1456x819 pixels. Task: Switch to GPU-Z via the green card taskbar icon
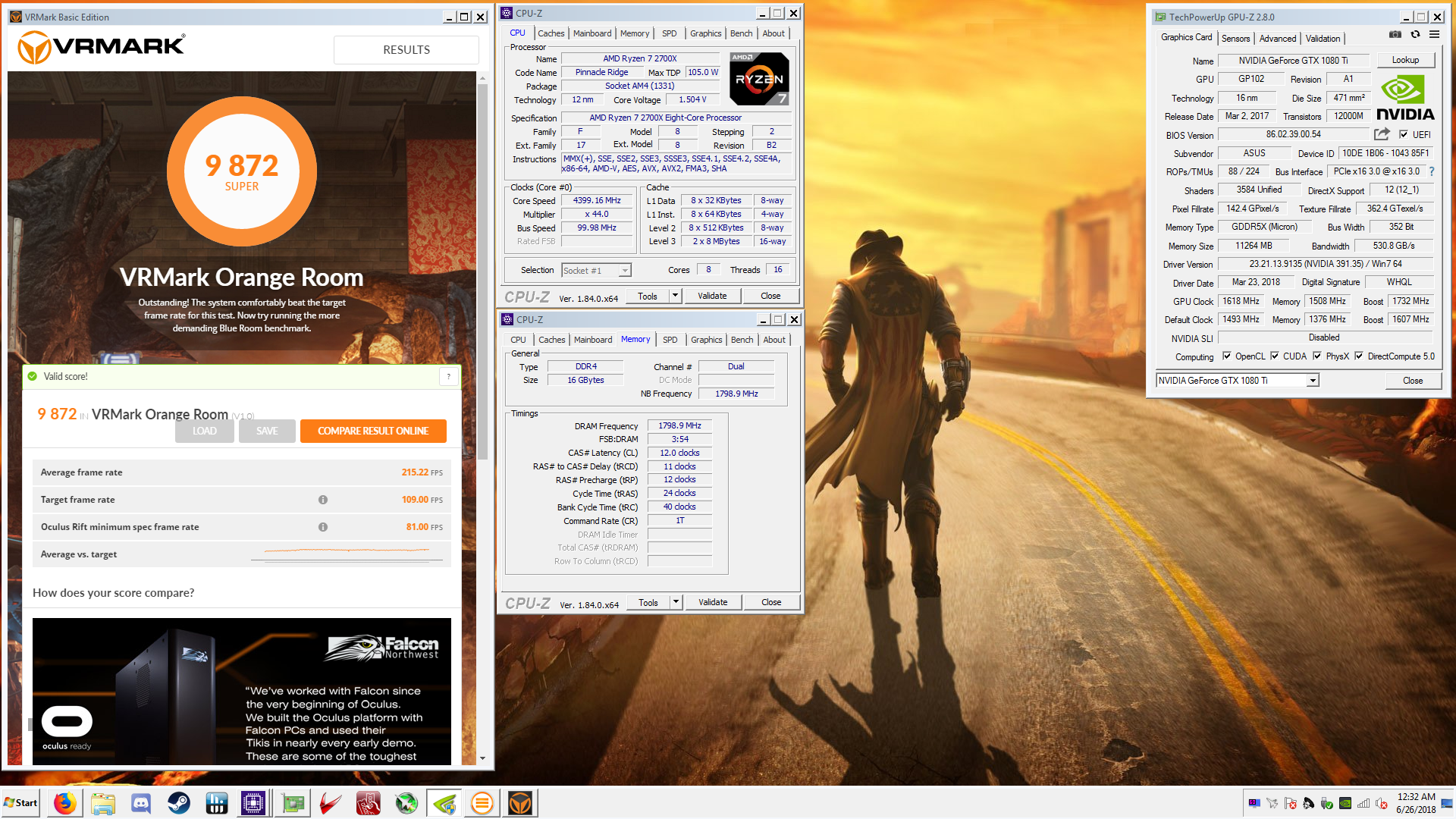coord(293,803)
